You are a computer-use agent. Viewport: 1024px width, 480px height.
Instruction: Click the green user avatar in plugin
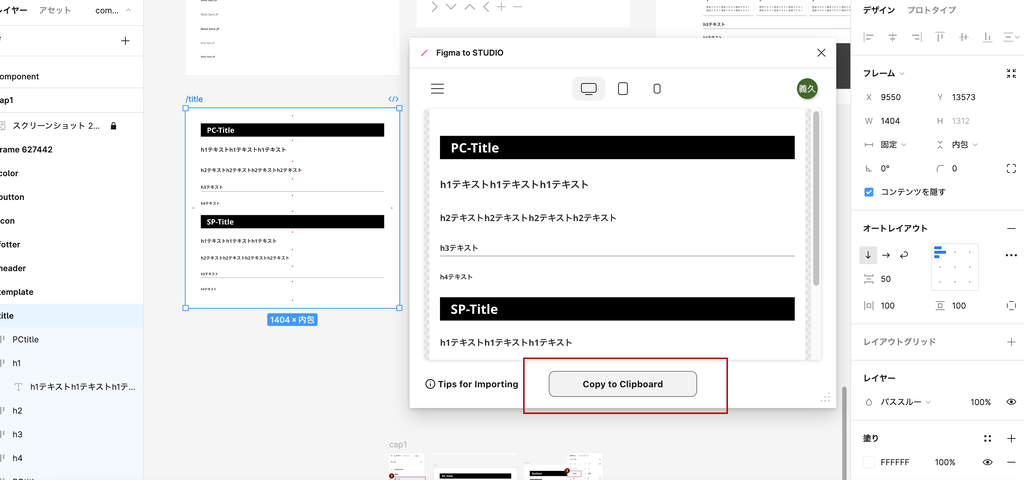pyautogui.click(x=807, y=89)
